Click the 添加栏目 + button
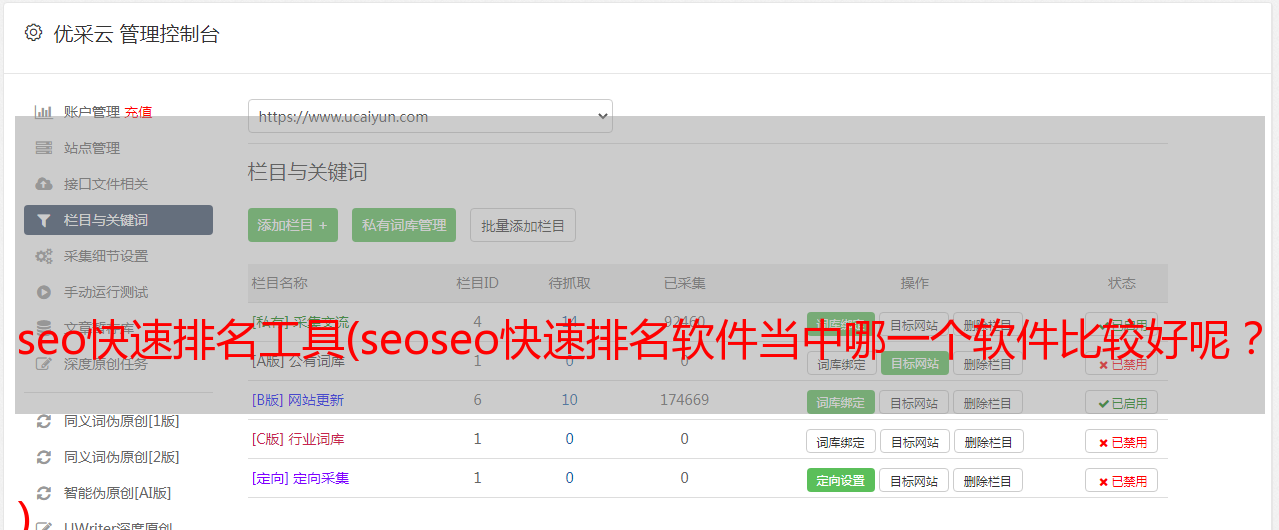 click(293, 225)
